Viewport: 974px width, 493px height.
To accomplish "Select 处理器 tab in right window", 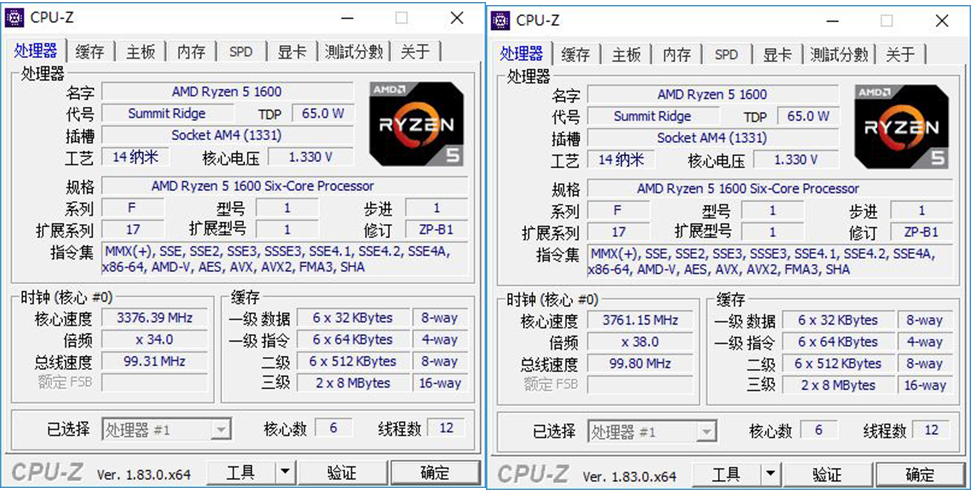I will [522, 53].
